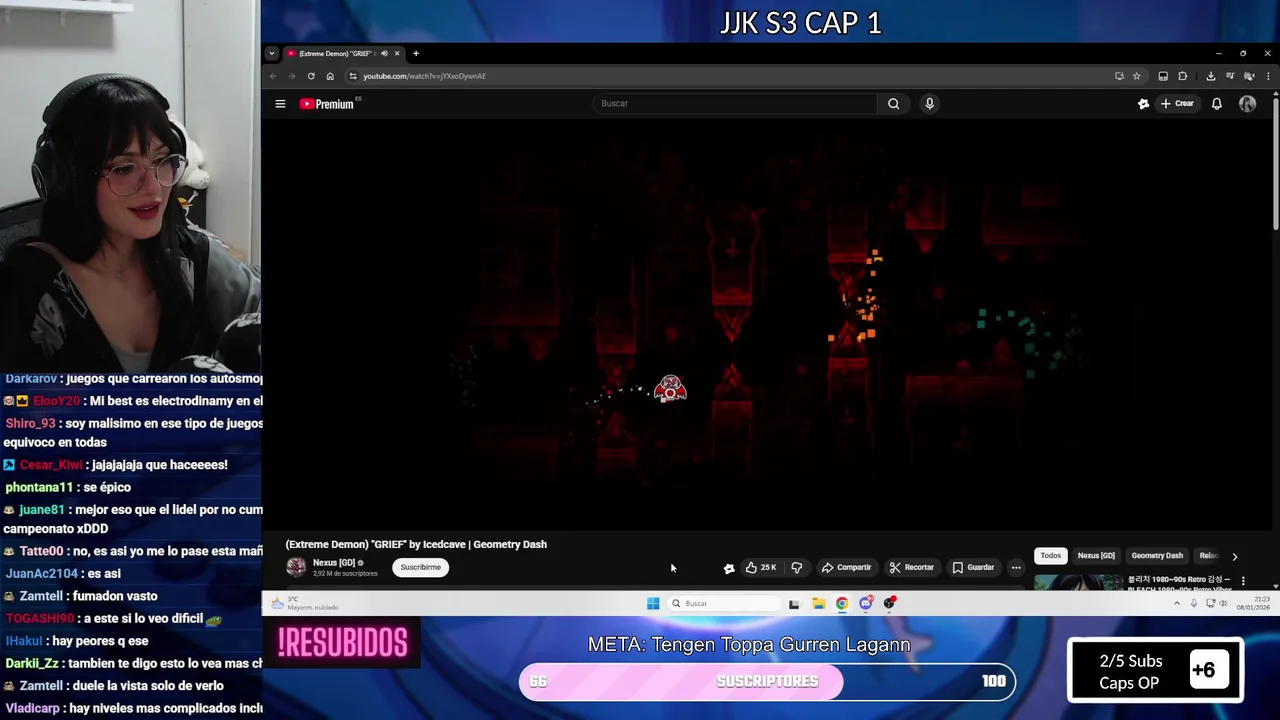The height and width of the screenshot is (720, 1280).
Task: Open the account avatar menu on YouTube
Action: pyautogui.click(x=1247, y=104)
